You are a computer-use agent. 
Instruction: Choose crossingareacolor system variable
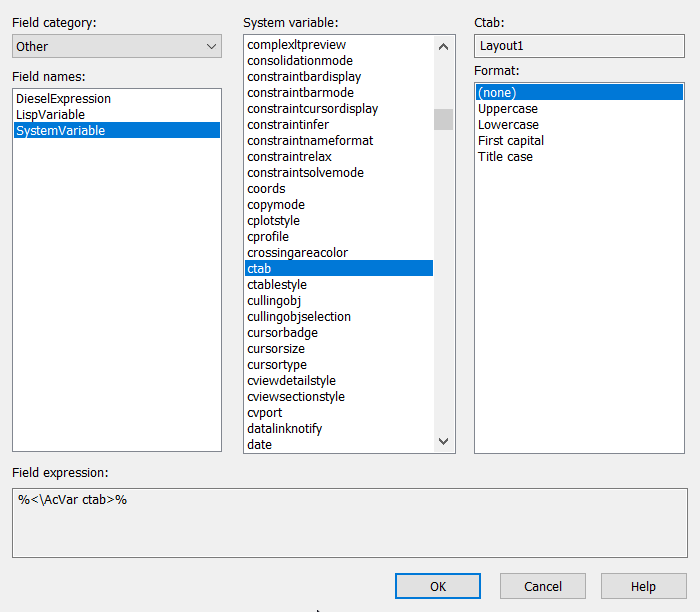(339, 253)
